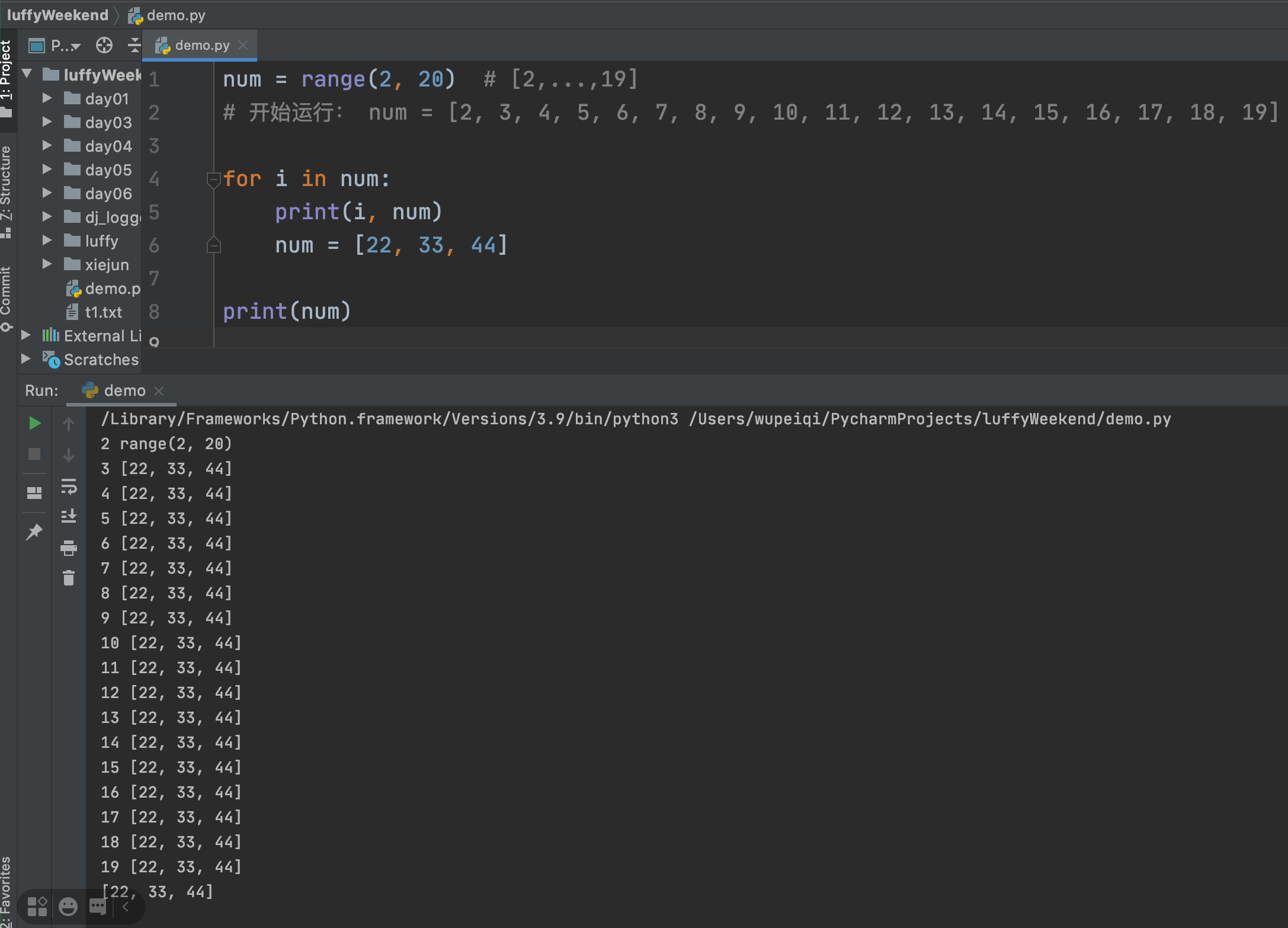
Task: Expand the luffy folder
Action: [x=47, y=240]
